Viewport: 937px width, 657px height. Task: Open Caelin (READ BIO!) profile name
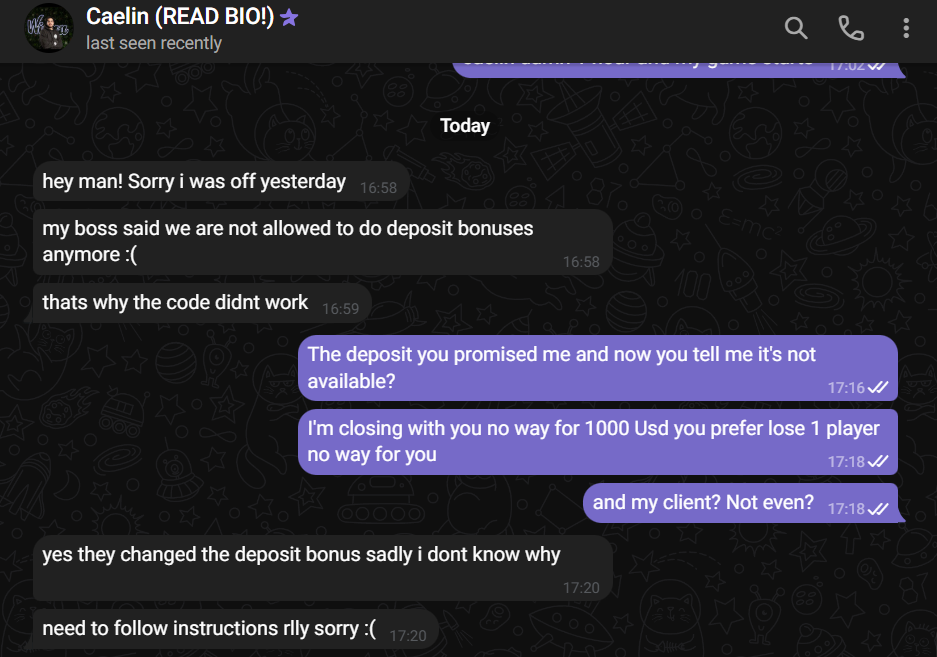click(x=180, y=17)
